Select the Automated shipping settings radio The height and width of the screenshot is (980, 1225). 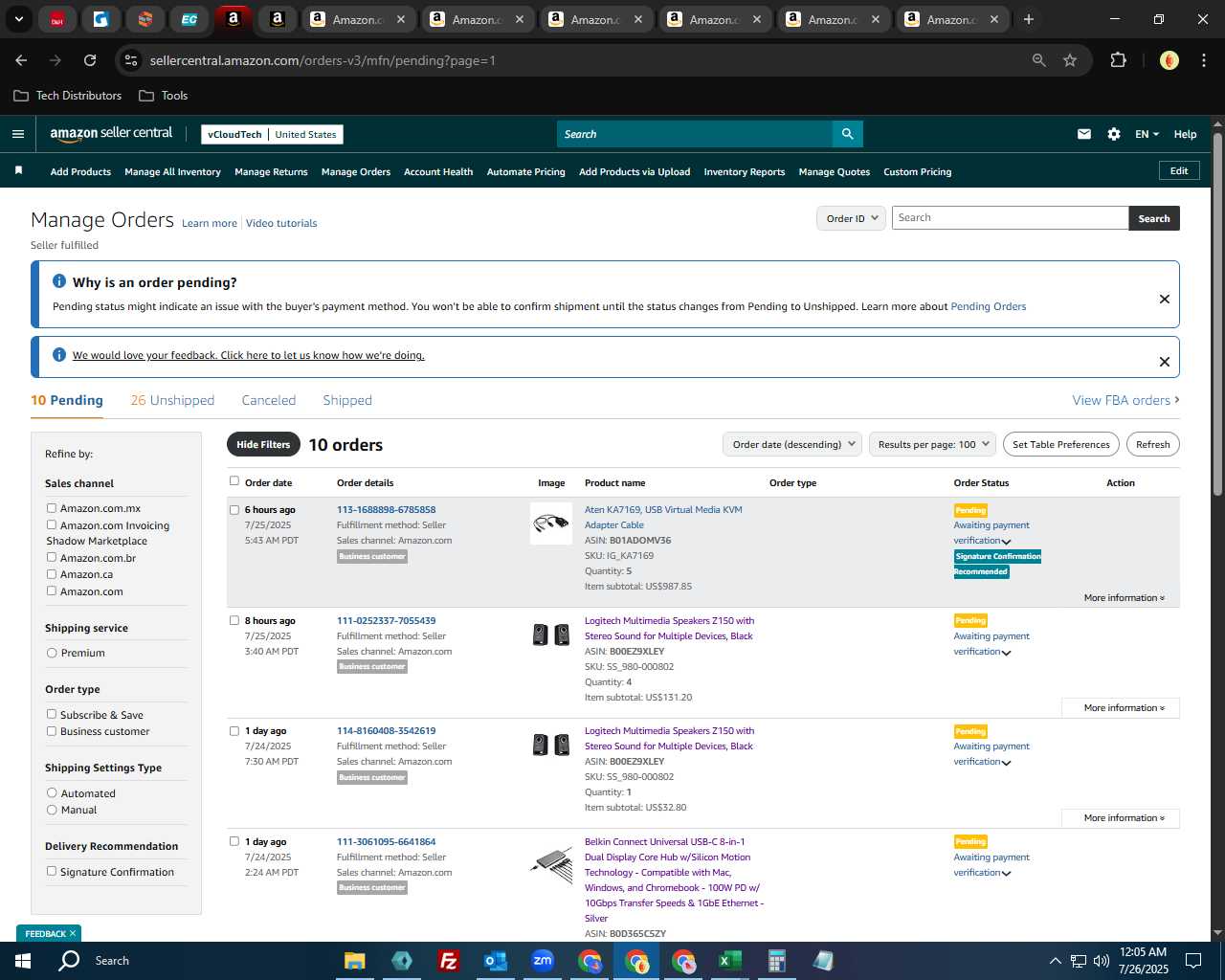pos(52,792)
